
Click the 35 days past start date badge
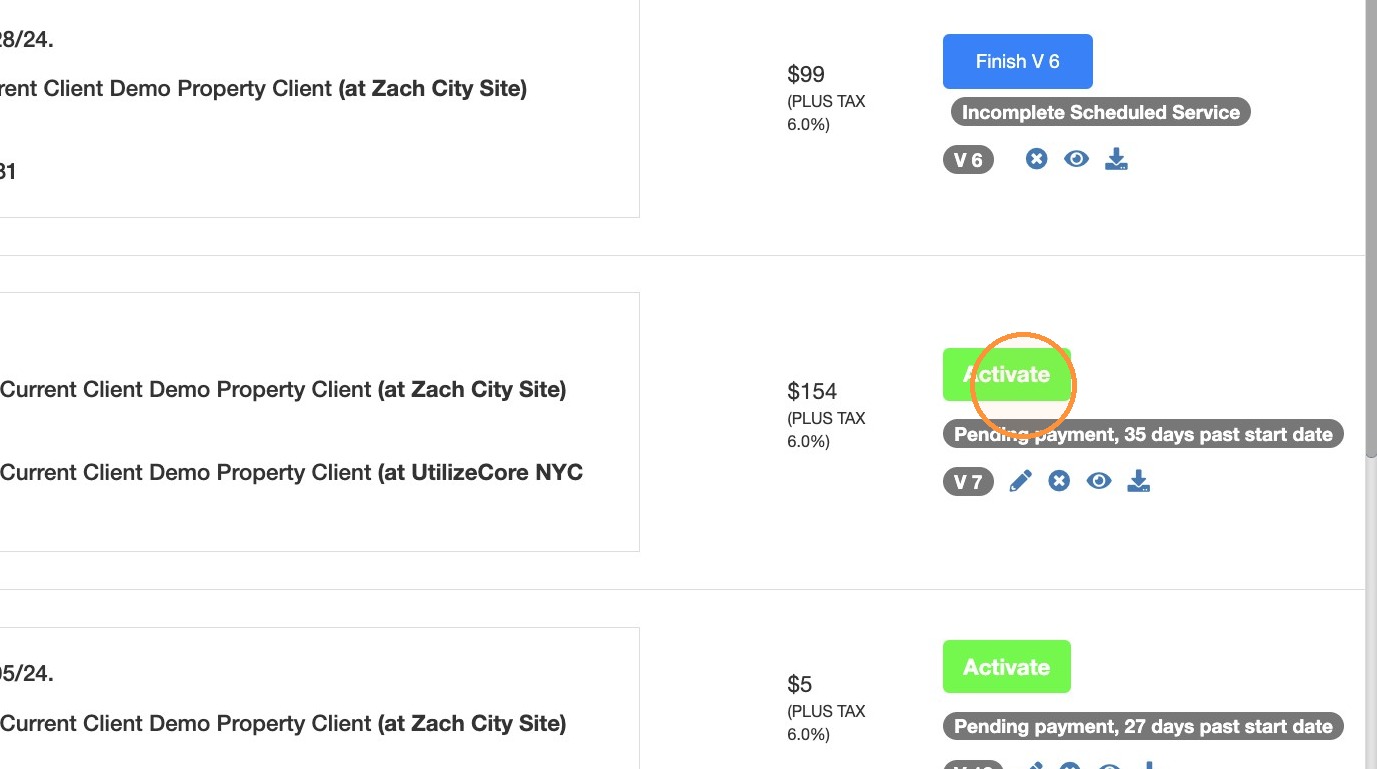tap(1143, 435)
